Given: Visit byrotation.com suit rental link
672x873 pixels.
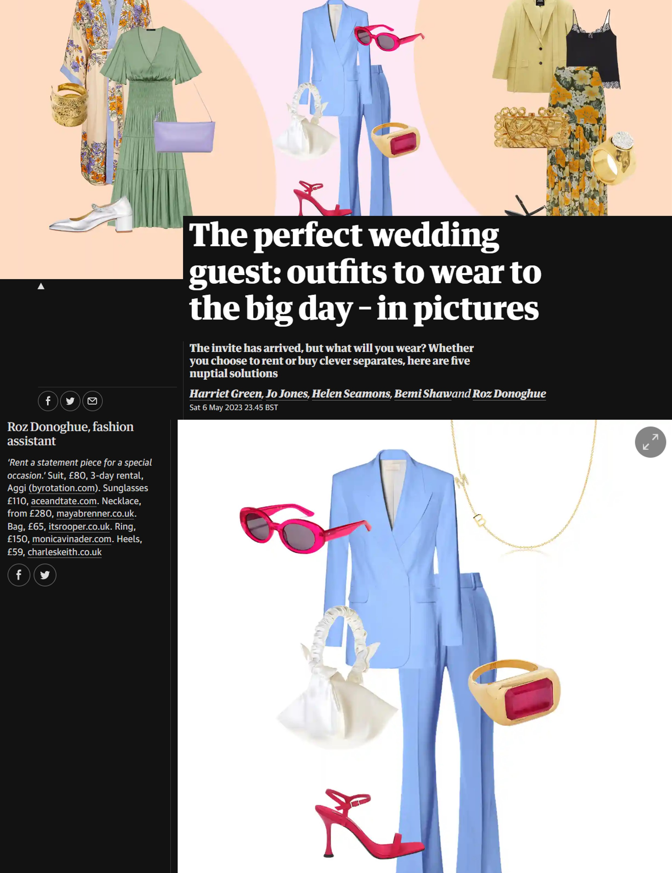Looking at the screenshot, I should pos(61,488).
